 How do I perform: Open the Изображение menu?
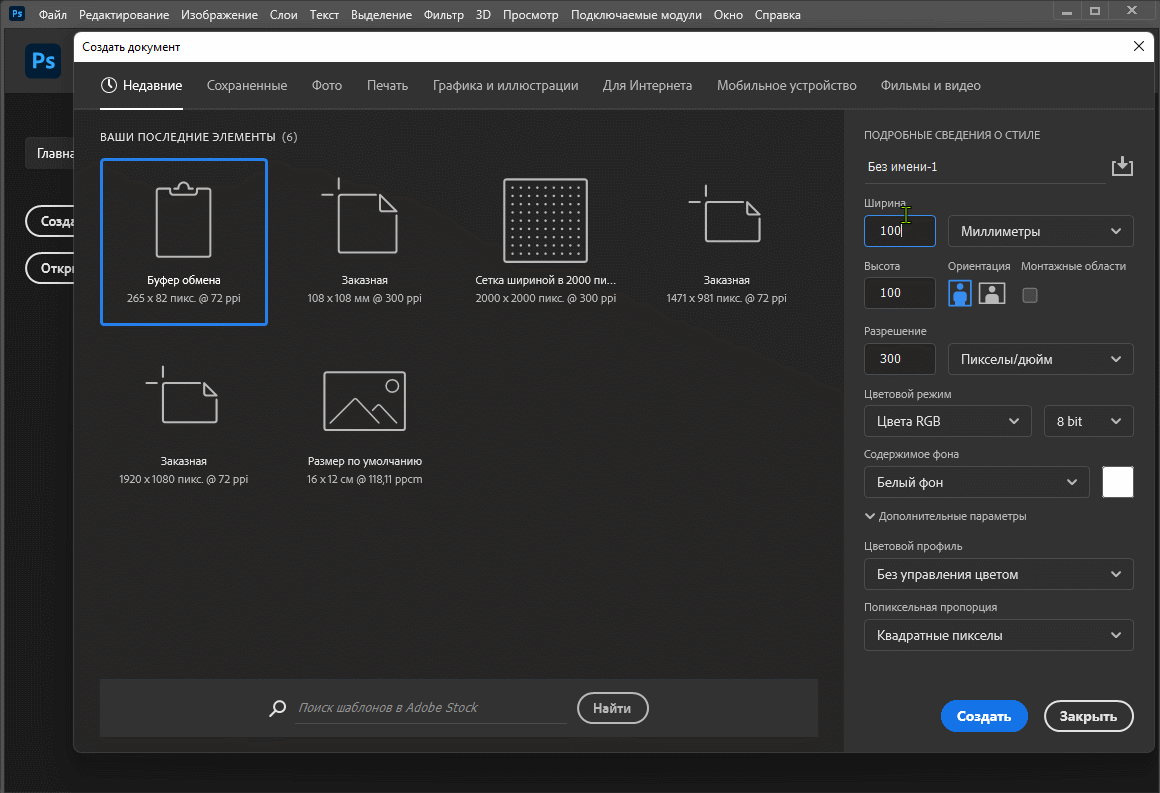220,15
